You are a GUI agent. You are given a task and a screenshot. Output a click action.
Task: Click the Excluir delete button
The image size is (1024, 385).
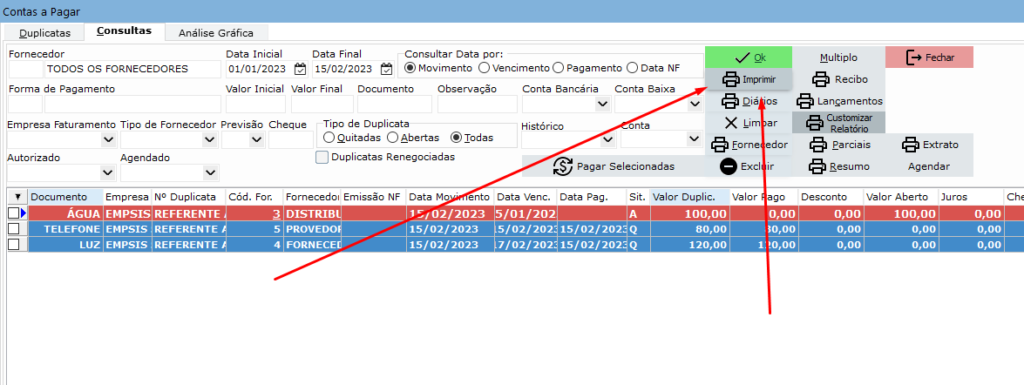click(748, 166)
